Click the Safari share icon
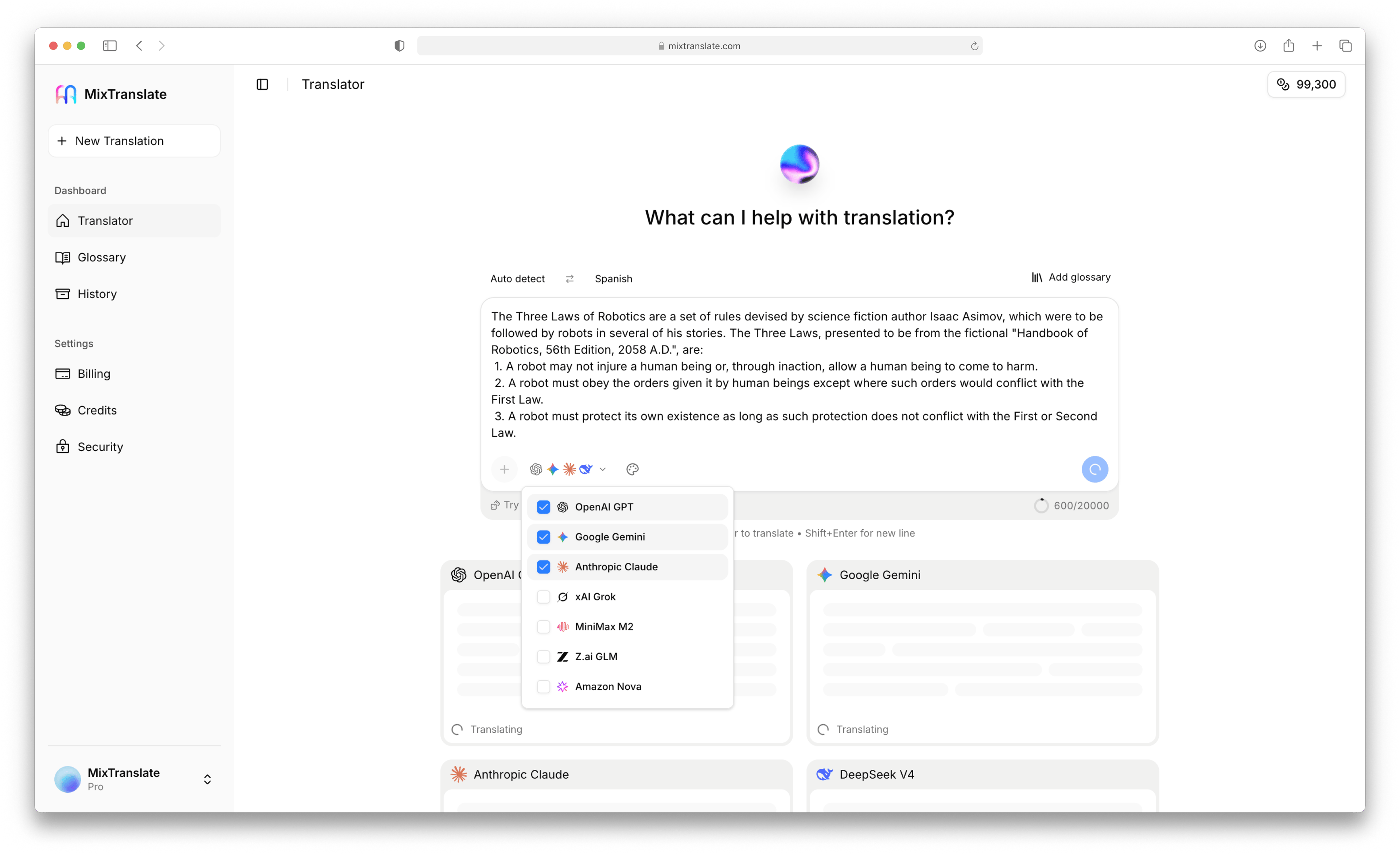Image resolution: width=1400 pixels, height=854 pixels. (x=1288, y=46)
